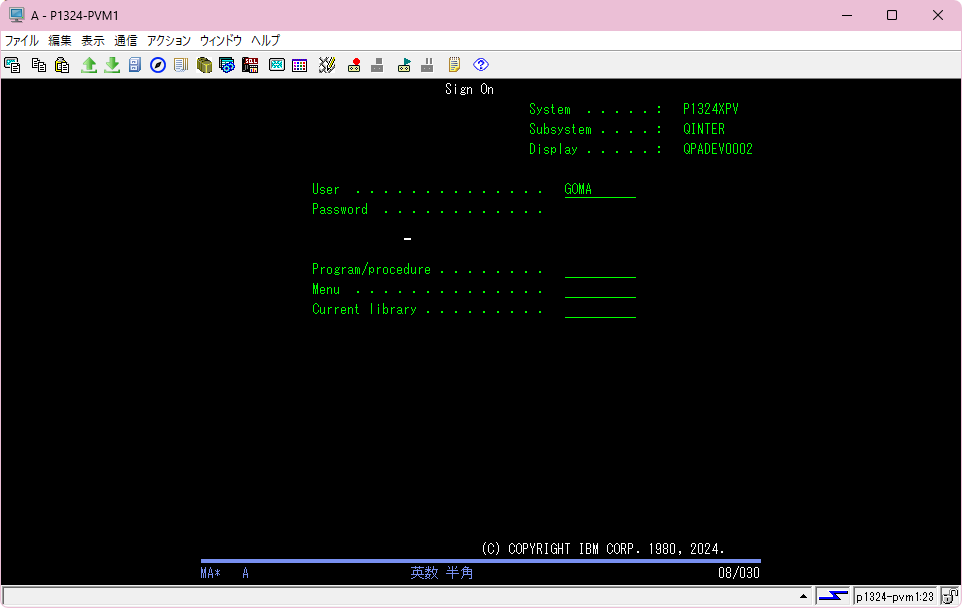Open the ヘルプ menu
Image resolution: width=962 pixels, height=608 pixels.
pos(265,40)
